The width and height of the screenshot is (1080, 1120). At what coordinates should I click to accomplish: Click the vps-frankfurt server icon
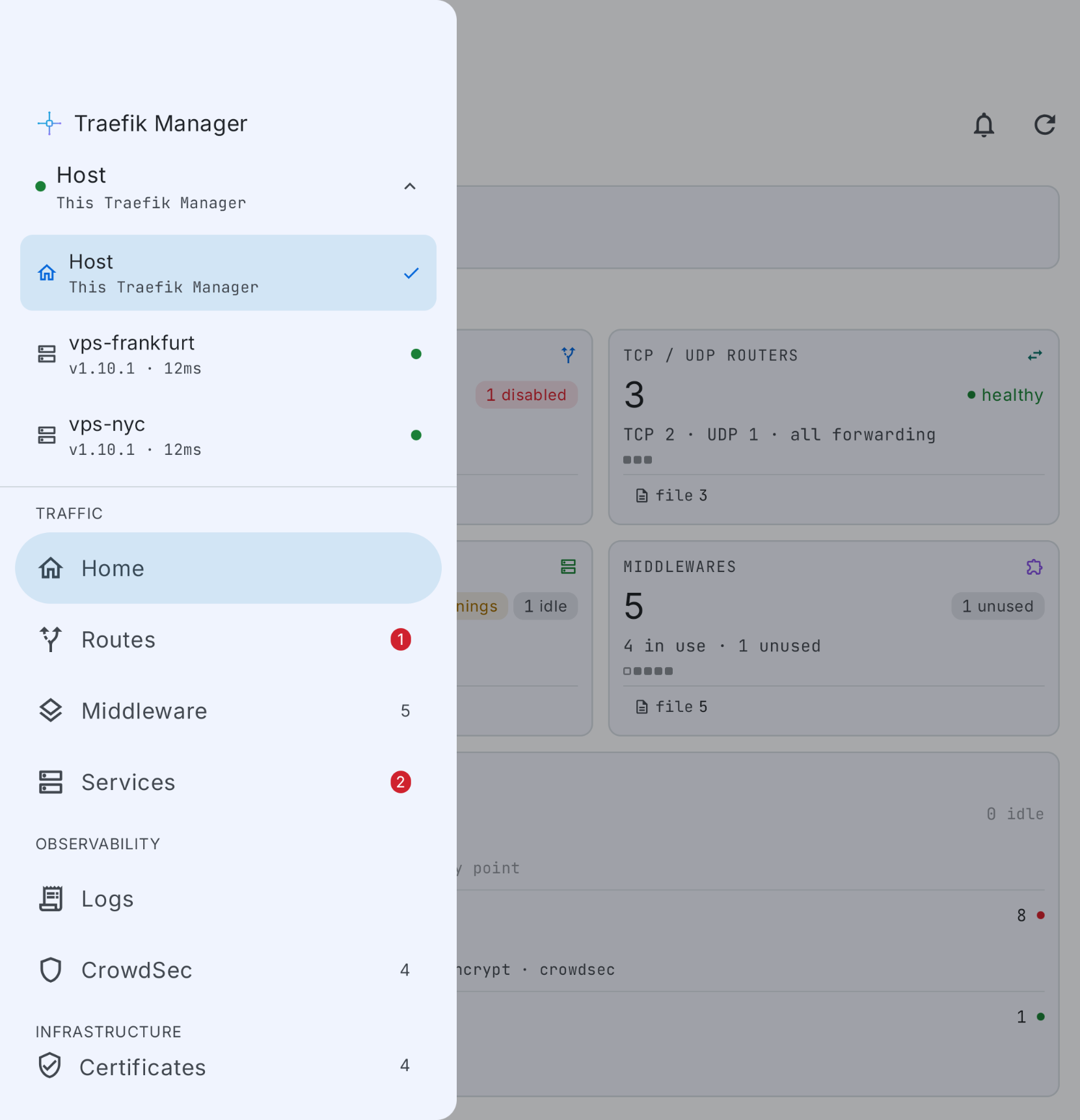pyautogui.click(x=47, y=354)
